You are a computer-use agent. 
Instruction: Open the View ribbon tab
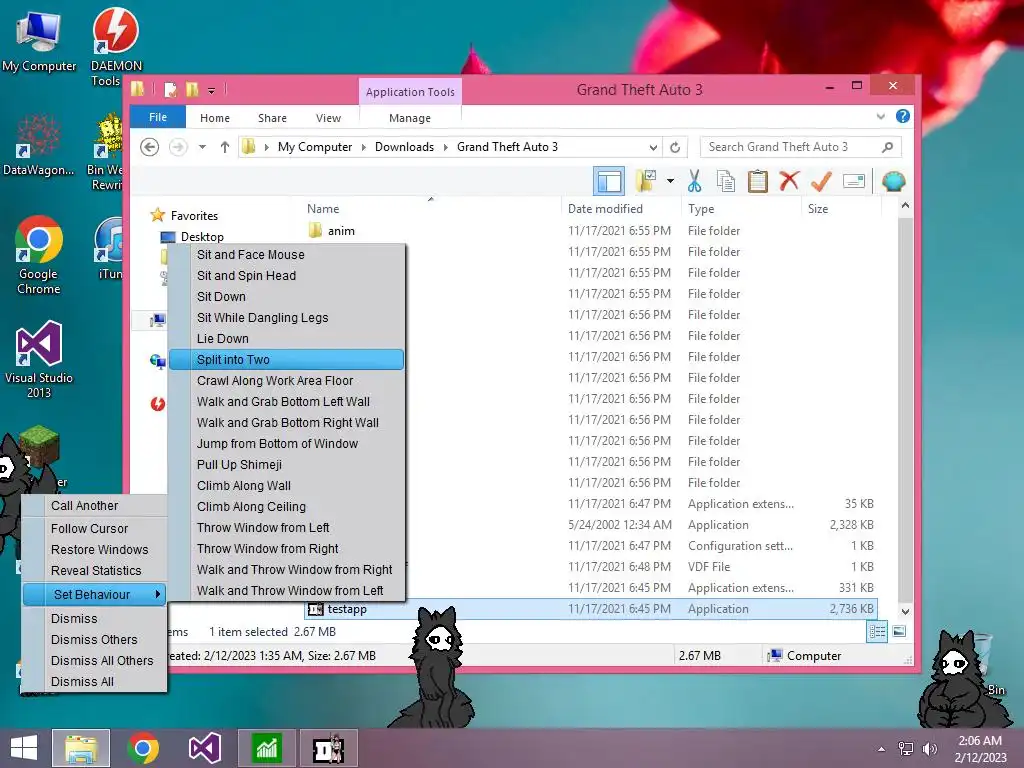(328, 118)
